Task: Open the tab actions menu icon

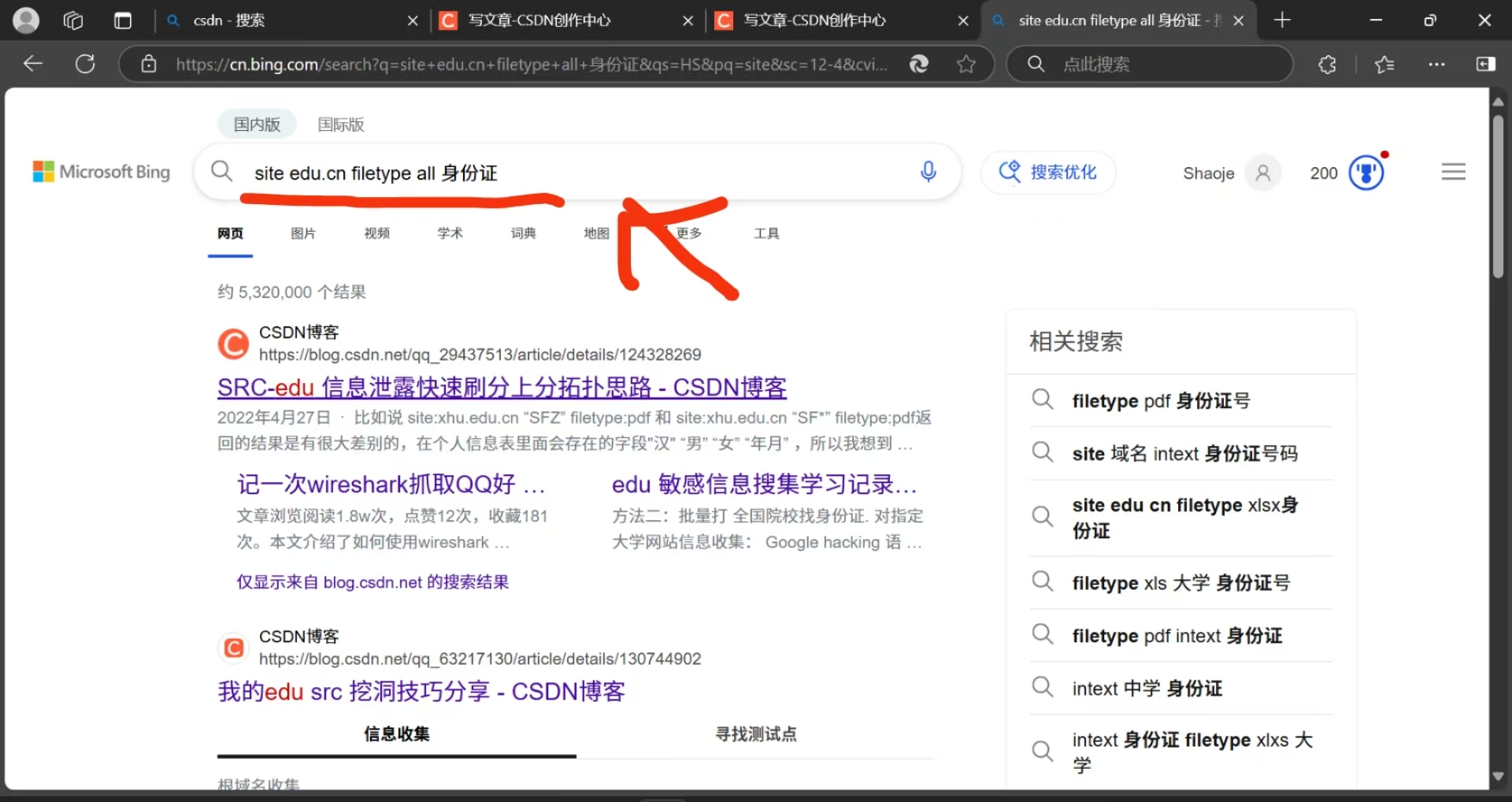Action: pos(123,20)
